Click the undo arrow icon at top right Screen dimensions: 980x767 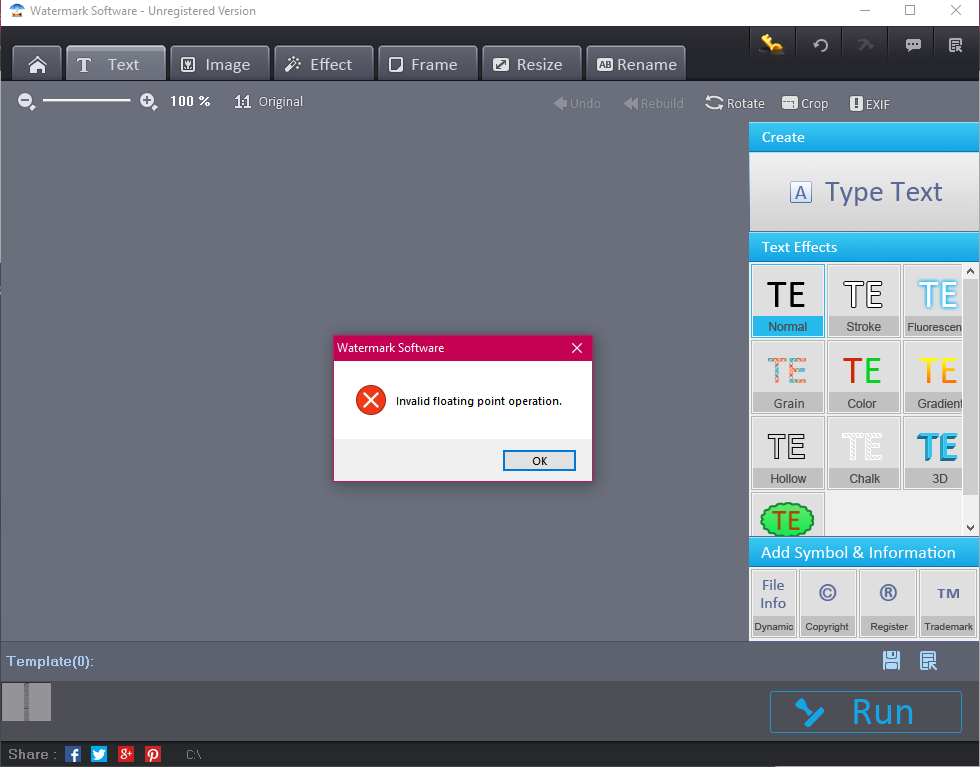820,45
